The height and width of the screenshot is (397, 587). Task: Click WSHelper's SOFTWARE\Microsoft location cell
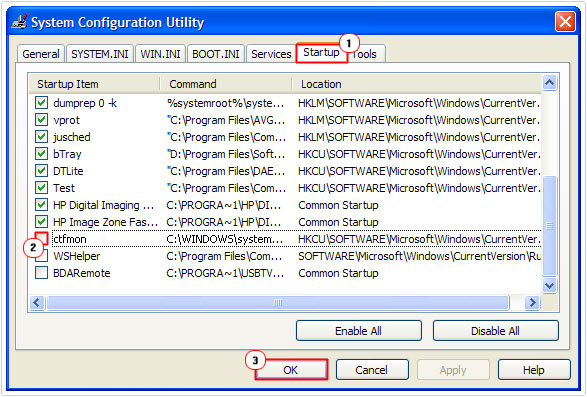(x=419, y=256)
